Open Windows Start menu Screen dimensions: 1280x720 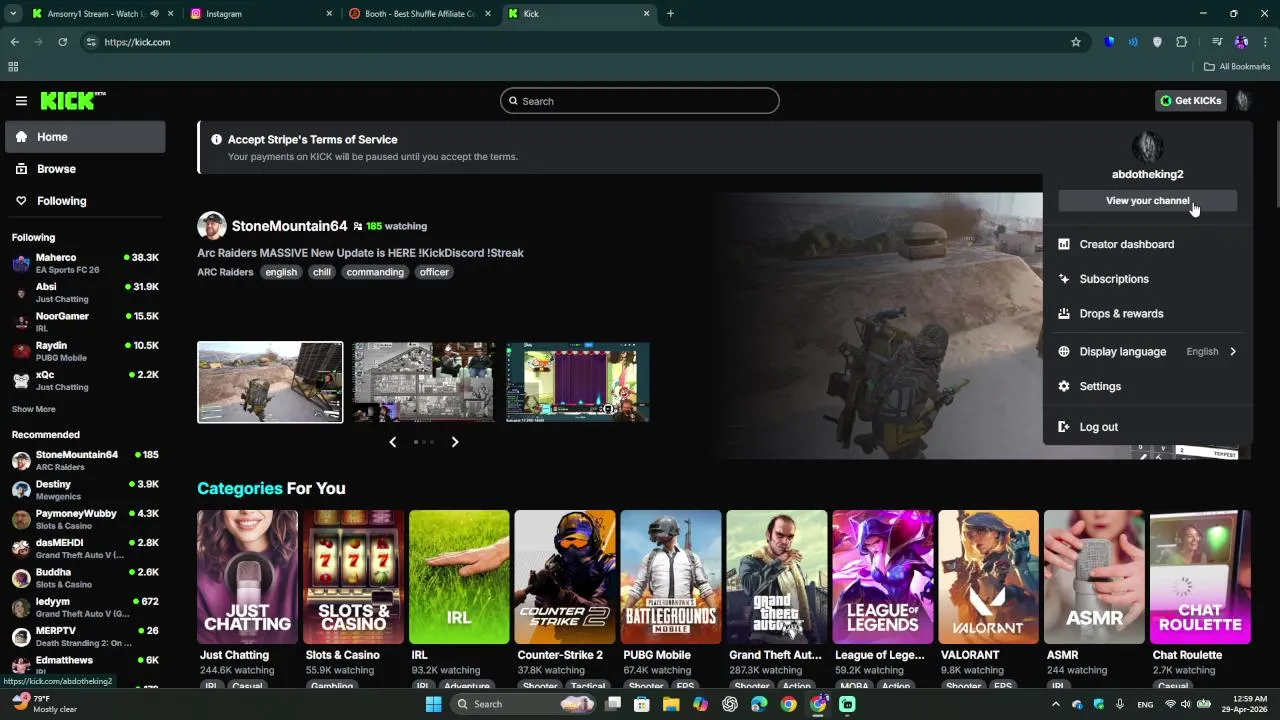coord(433,704)
